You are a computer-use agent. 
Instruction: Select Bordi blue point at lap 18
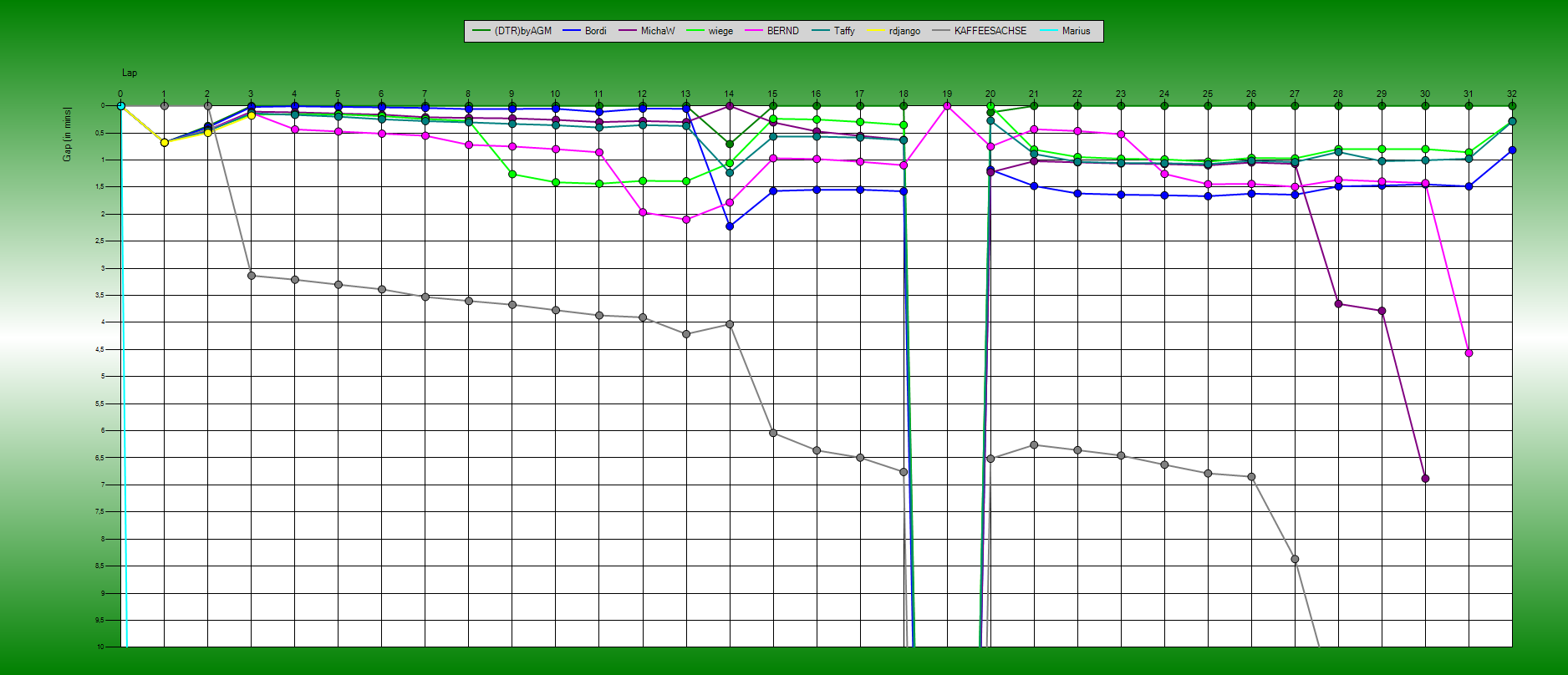pos(904,191)
